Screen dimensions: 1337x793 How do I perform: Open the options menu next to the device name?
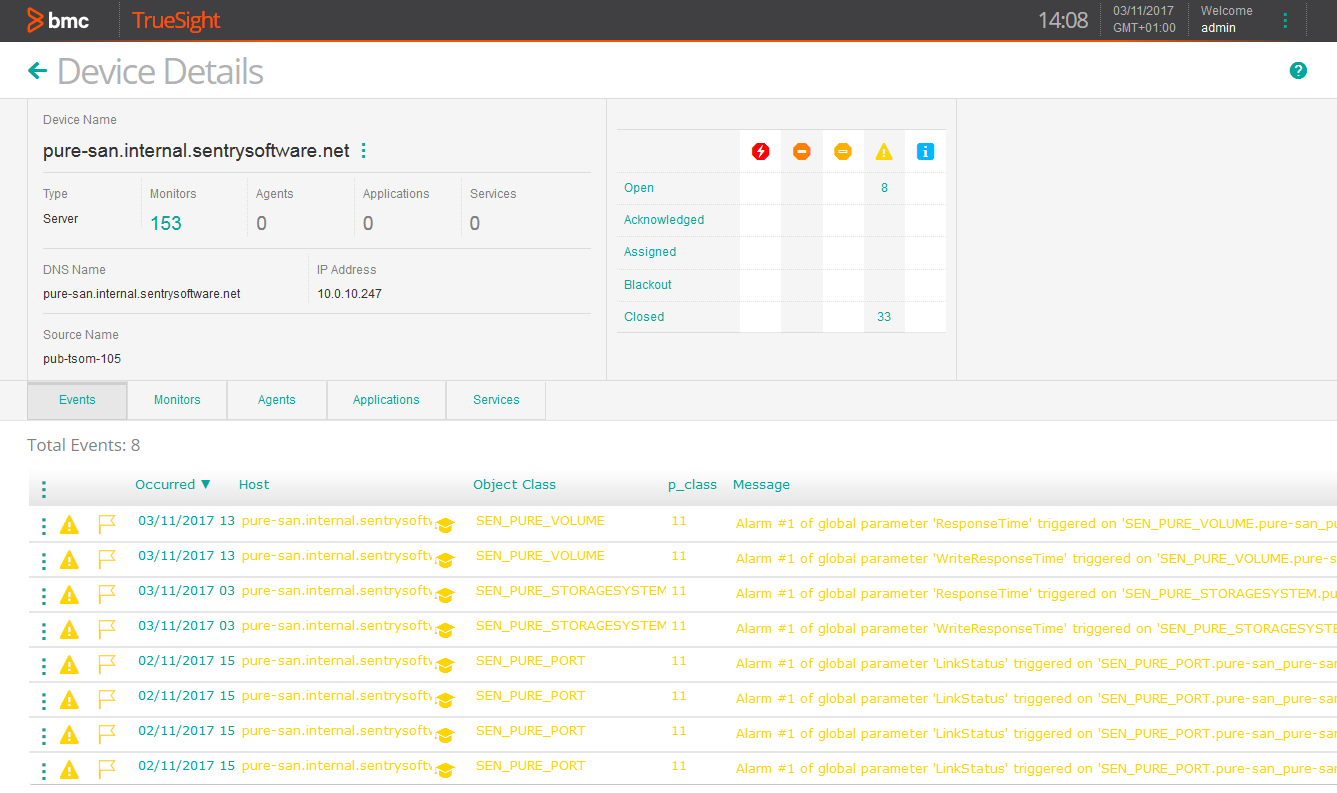[363, 150]
